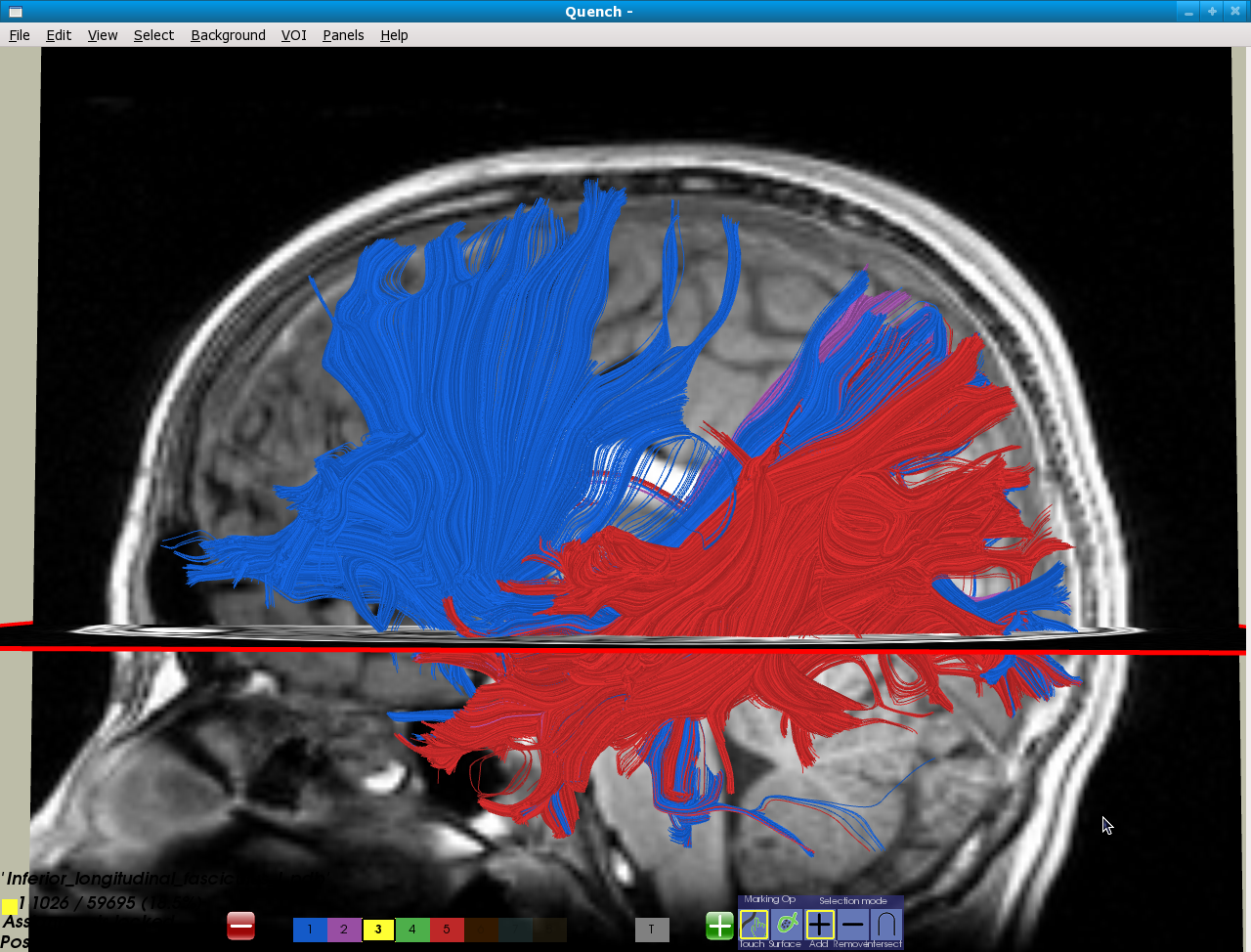
Task: Click the green plus add-group button
Action: [719, 926]
